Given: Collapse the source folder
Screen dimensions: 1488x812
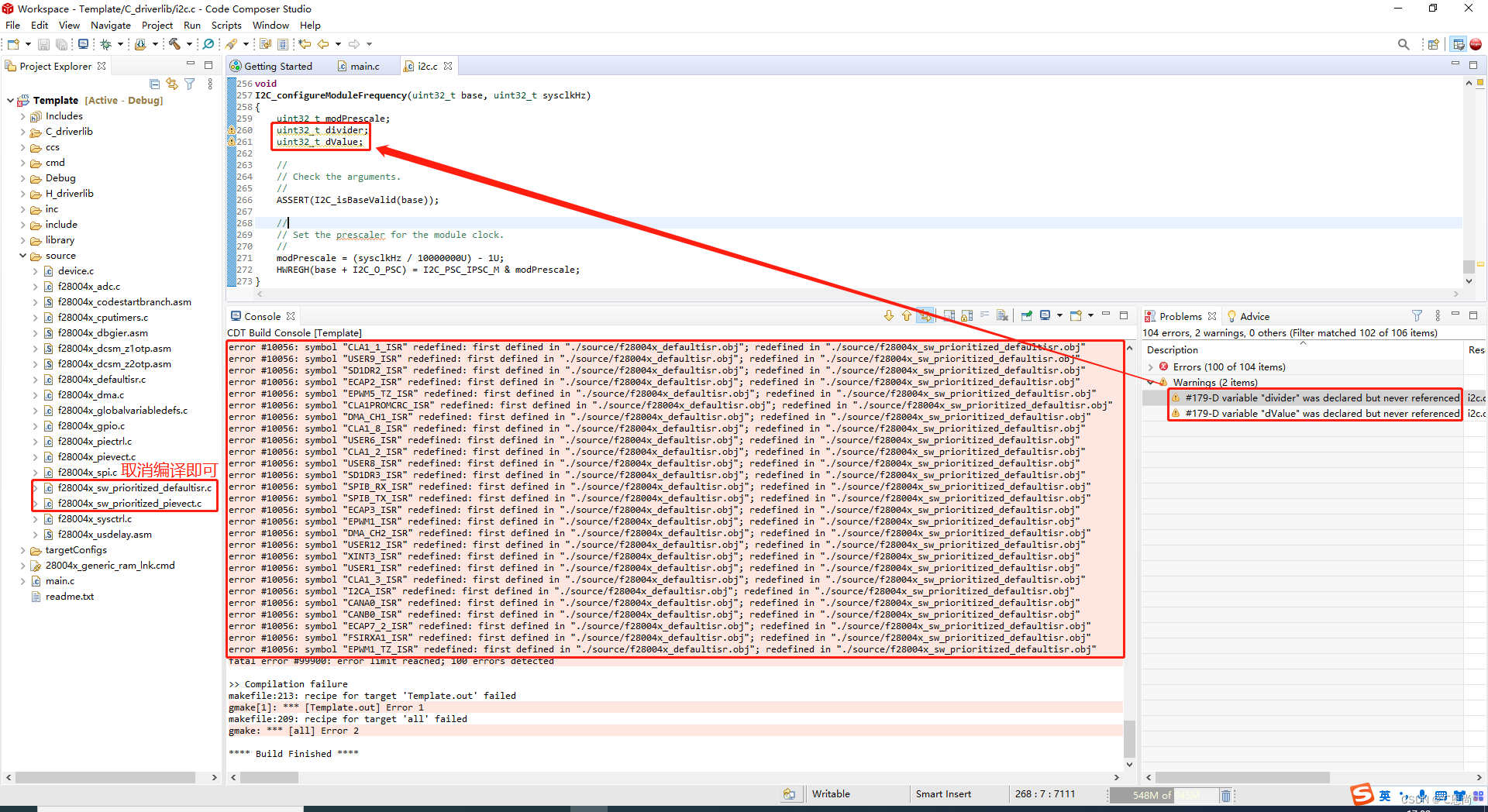Looking at the screenshot, I should (22, 256).
